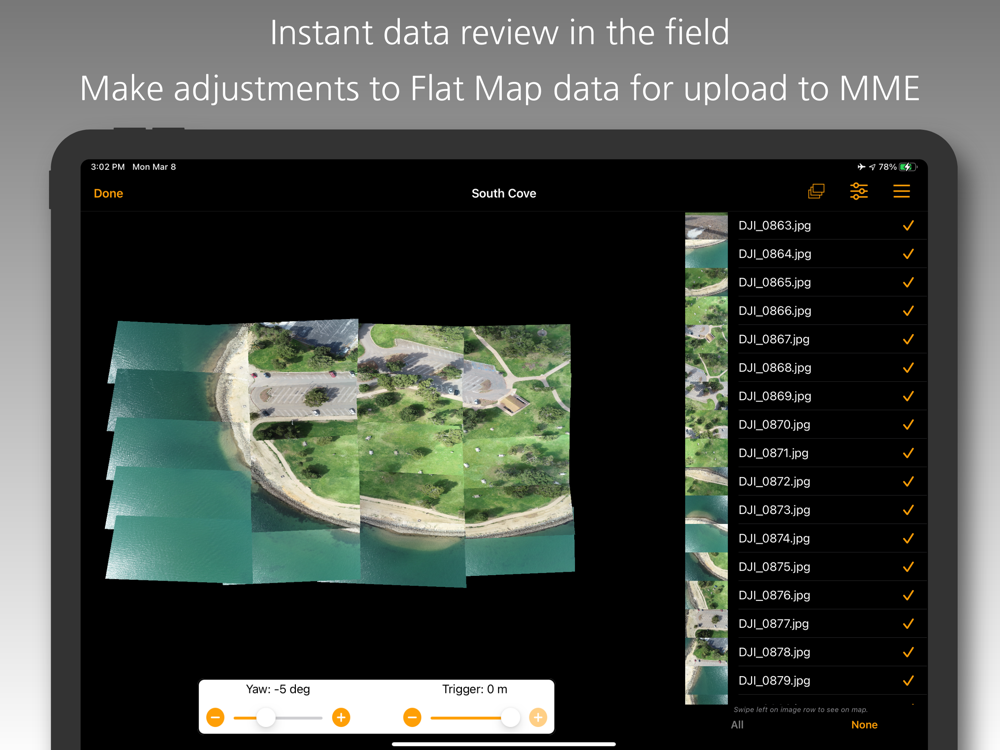Viewport: 1000px width, 750px height.
Task: Open thumbnail beside DJI_0863.jpg
Action: coord(706,226)
